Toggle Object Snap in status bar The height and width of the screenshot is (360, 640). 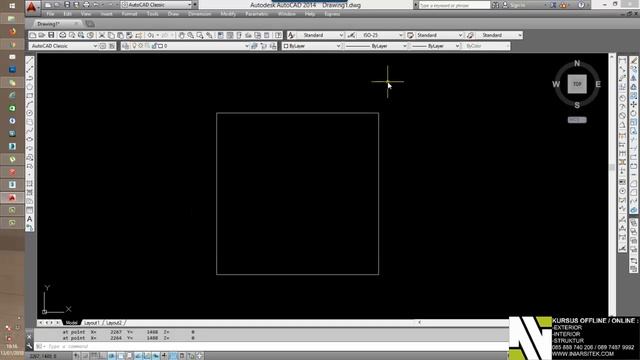click(120, 356)
